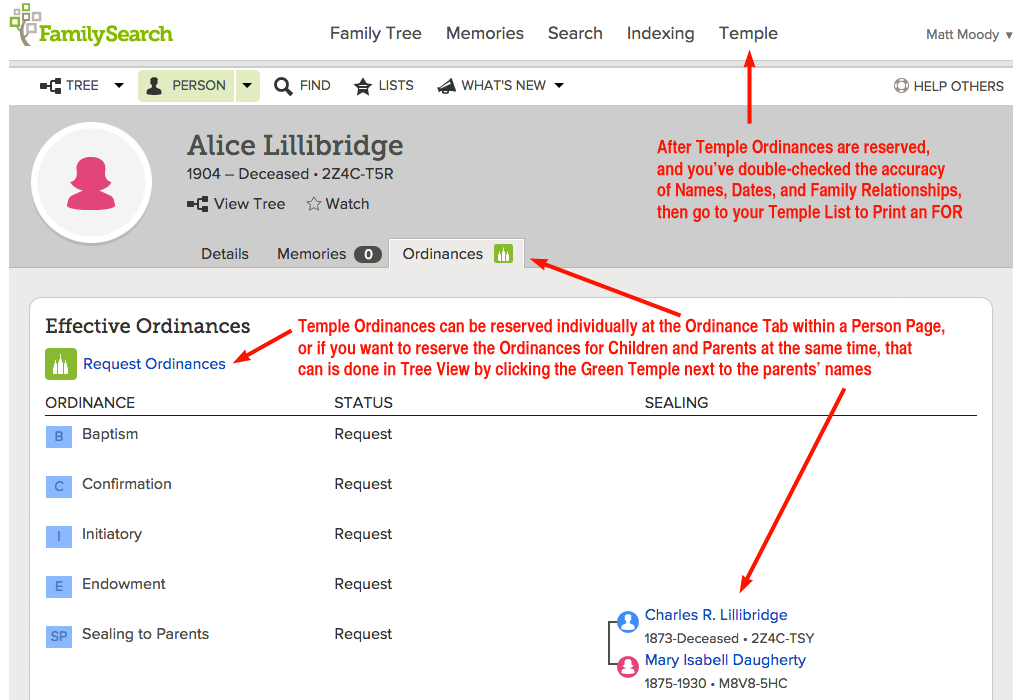Click the Confirmation C icon
This screenshot has height=700, width=1023.
(59, 486)
